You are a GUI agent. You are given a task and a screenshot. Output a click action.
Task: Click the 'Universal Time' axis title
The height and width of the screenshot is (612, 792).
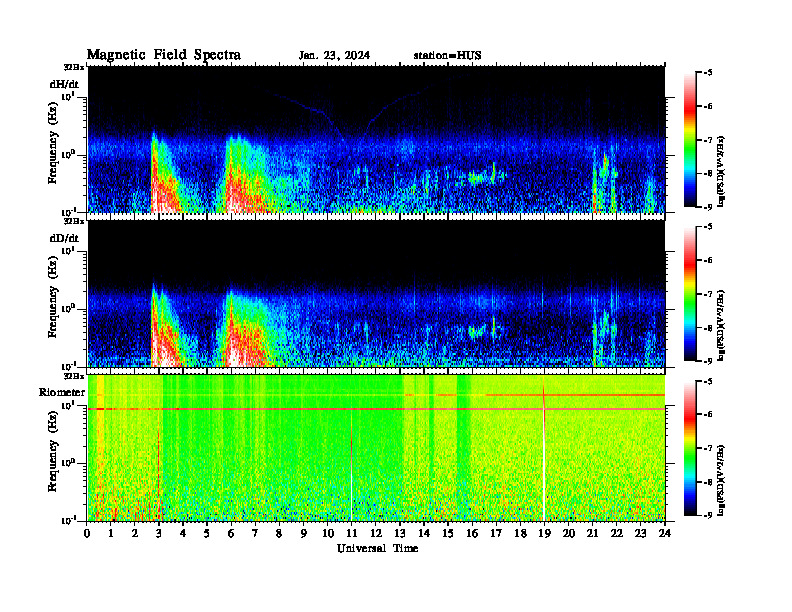(x=377, y=548)
